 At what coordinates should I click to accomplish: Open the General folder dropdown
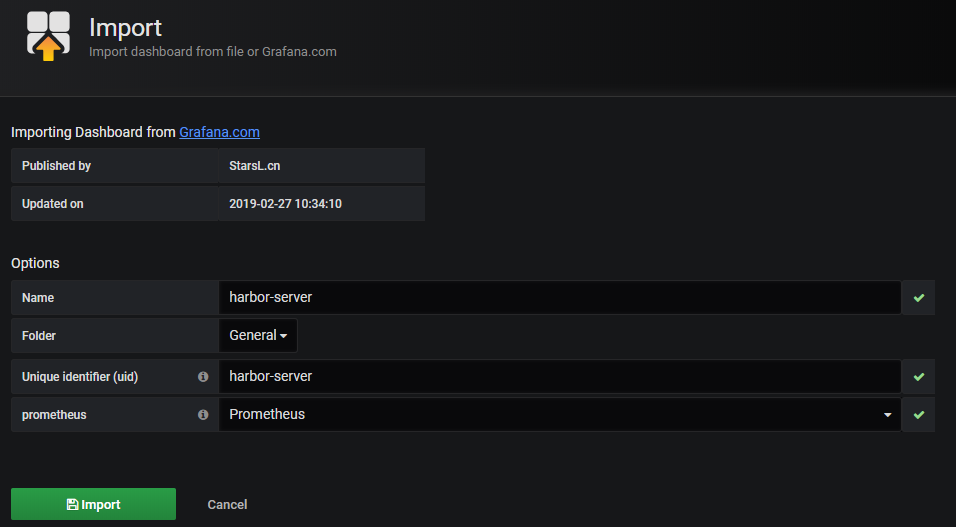(x=258, y=335)
